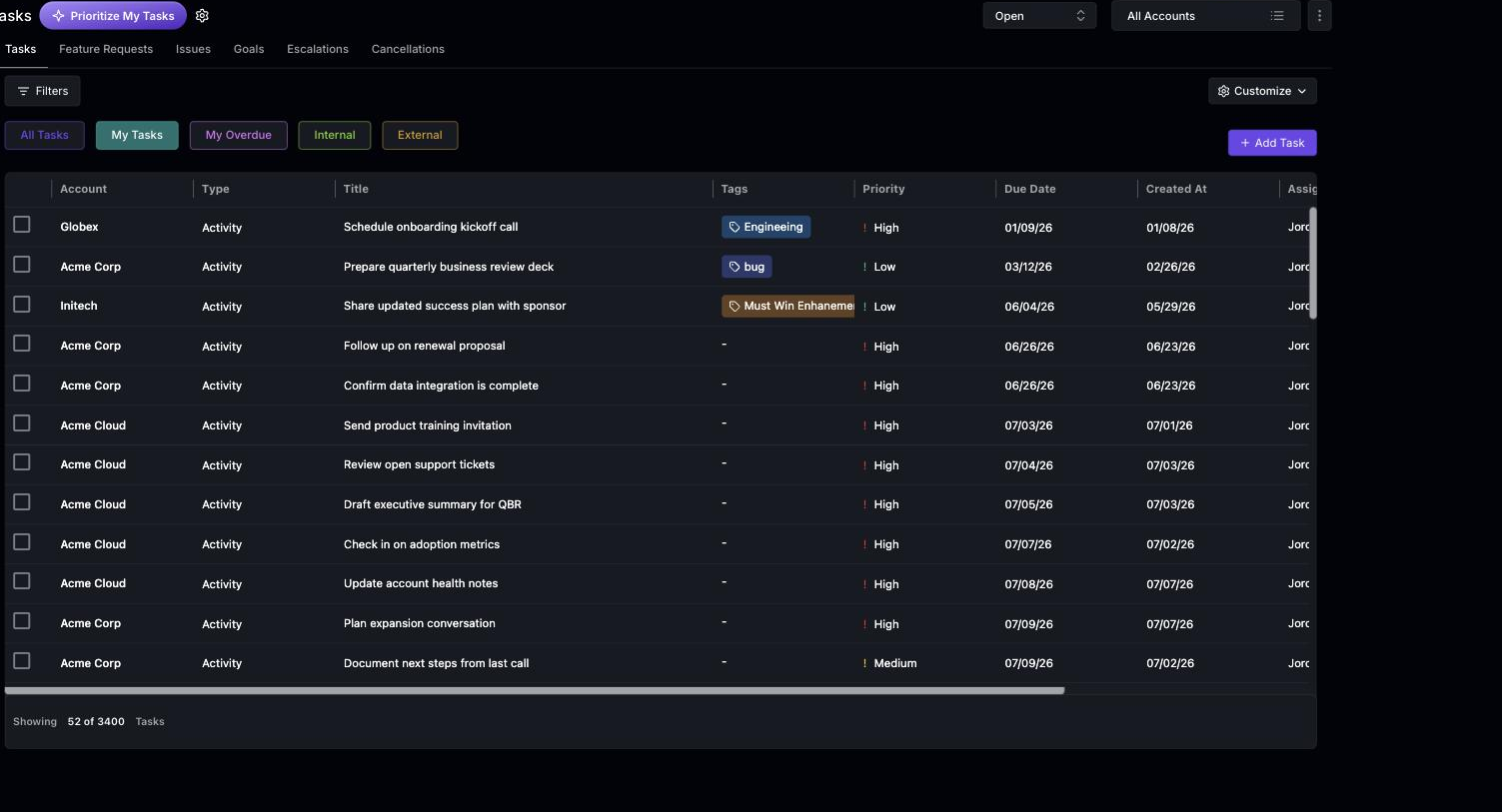
Task: Check the Document next steps from last call row
Action: click(22, 661)
